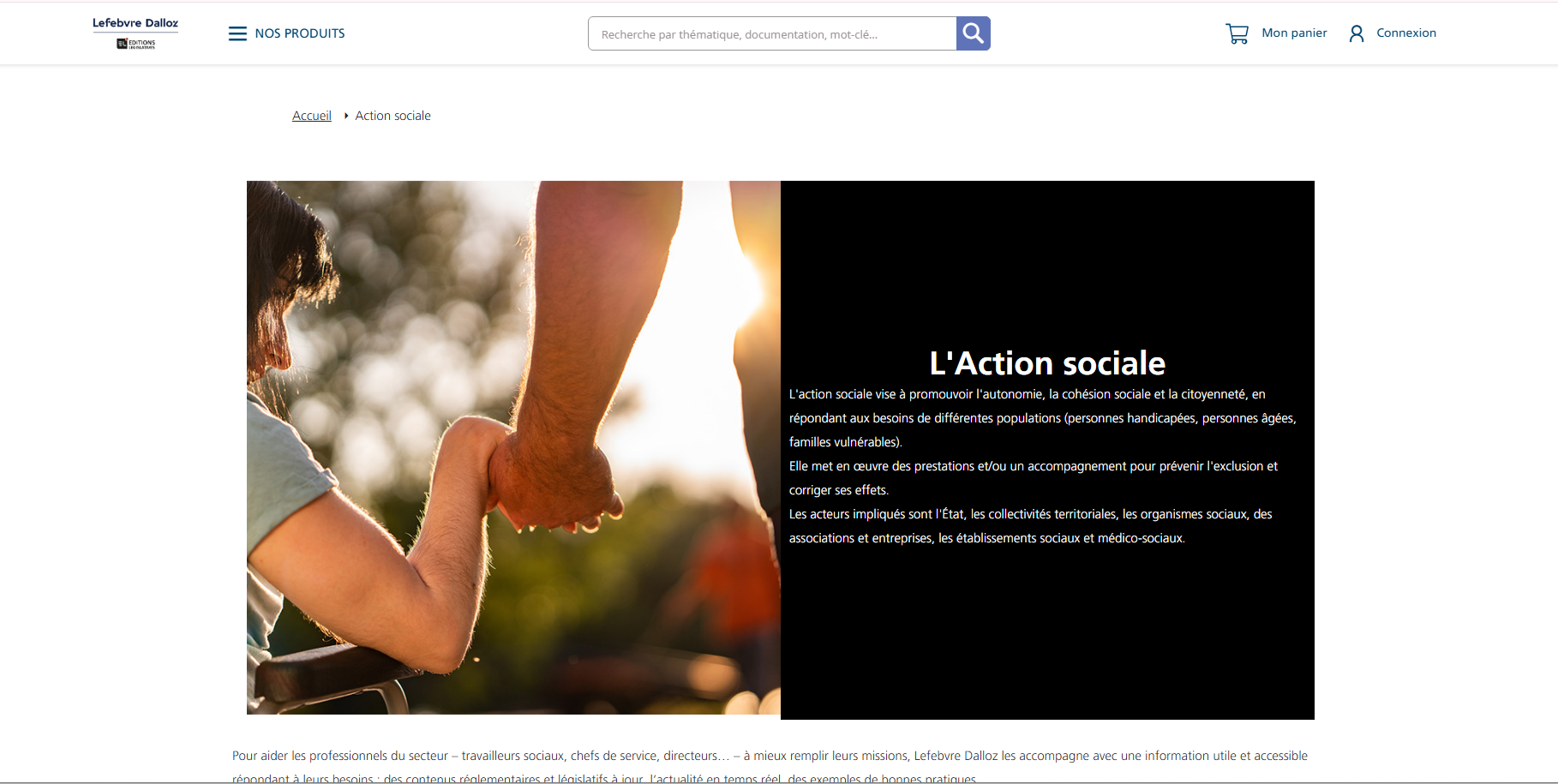Viewport: 1558px width, 784px height.
Task: Click the paragraph starting 'Les acteurs impliqués'
Action: pos(1031,526)
